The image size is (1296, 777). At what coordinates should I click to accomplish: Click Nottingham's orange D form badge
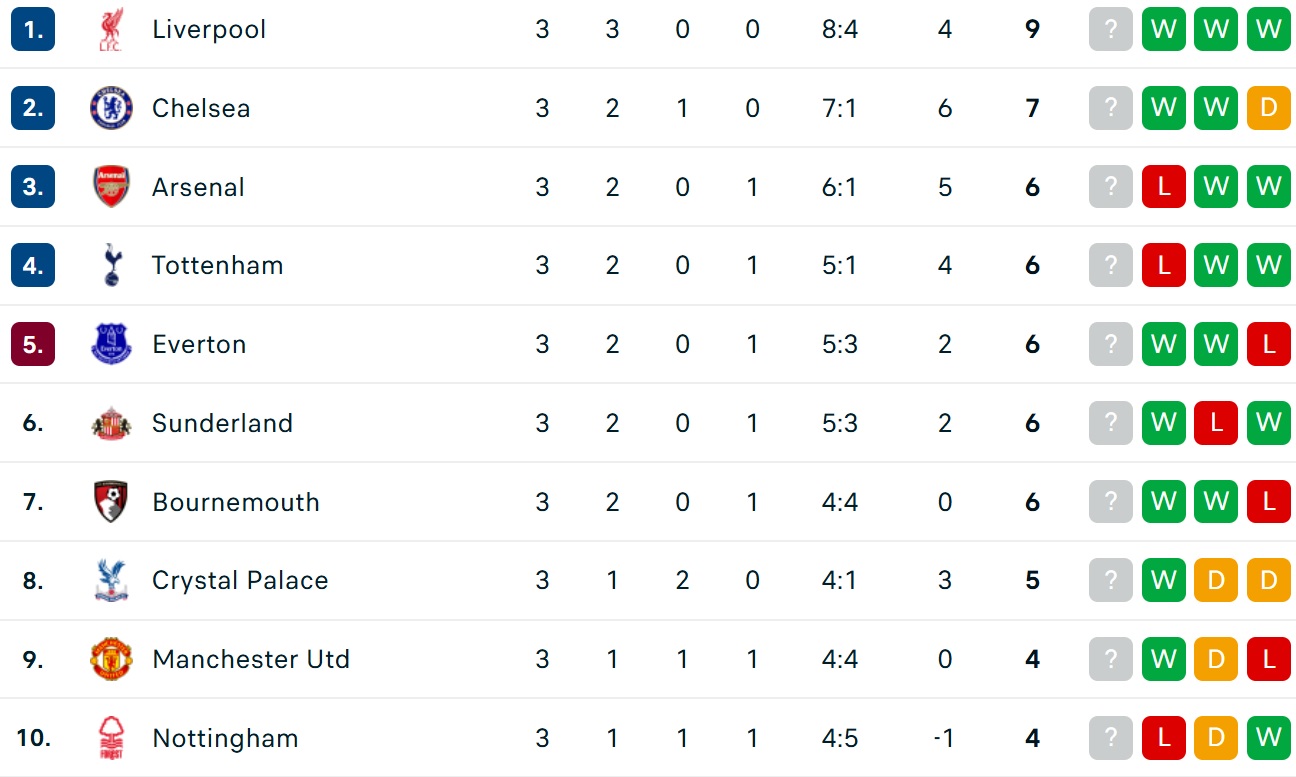(x=1216, y=738)
